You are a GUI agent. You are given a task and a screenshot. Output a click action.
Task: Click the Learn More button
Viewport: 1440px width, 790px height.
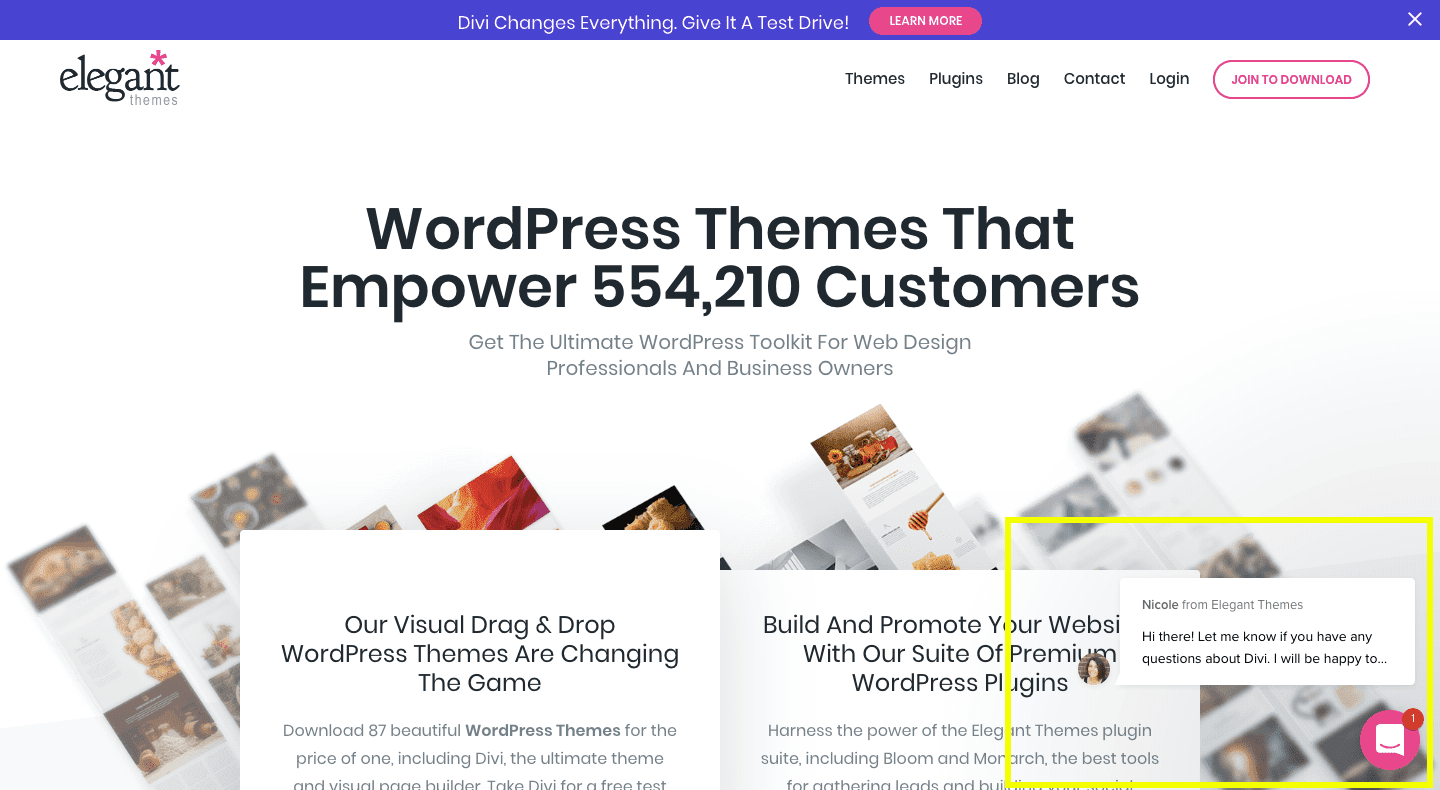click(x=925, y=21)
